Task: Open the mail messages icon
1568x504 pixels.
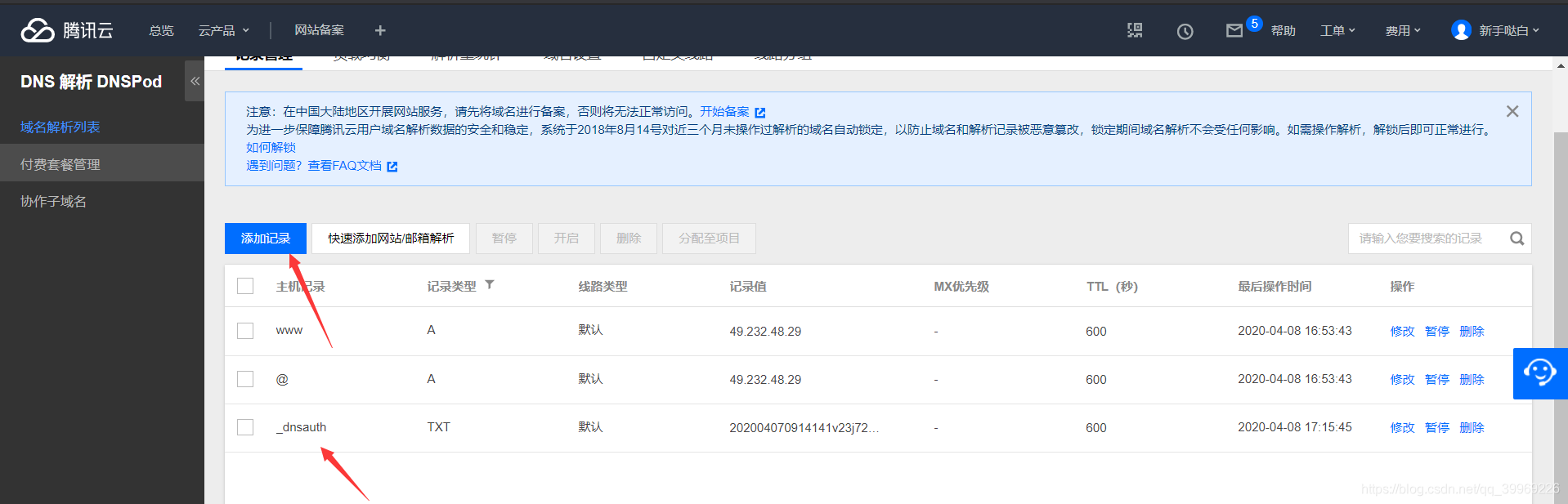Action: 1234,30
